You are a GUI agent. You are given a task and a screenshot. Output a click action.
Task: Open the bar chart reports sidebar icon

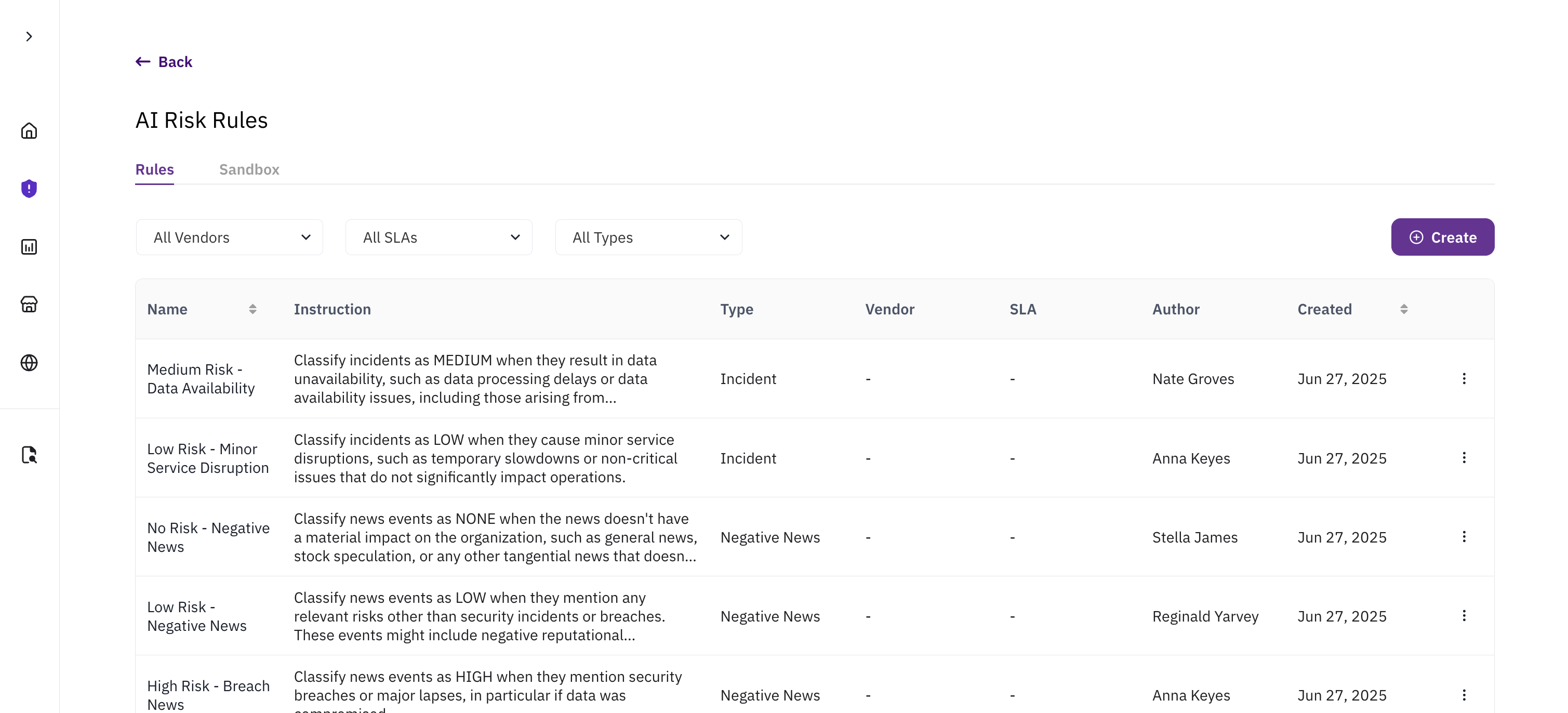click(29, 247)
